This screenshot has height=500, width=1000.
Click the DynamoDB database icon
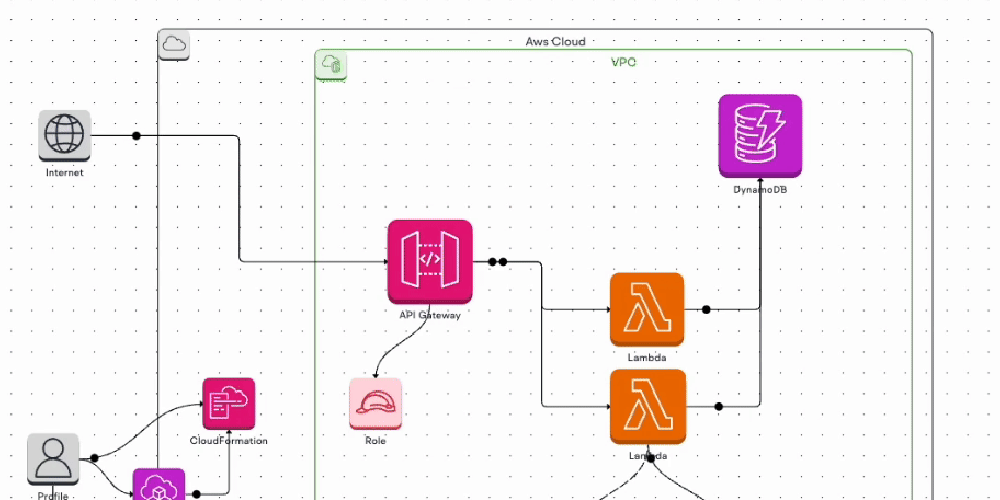tap(760, 136)
